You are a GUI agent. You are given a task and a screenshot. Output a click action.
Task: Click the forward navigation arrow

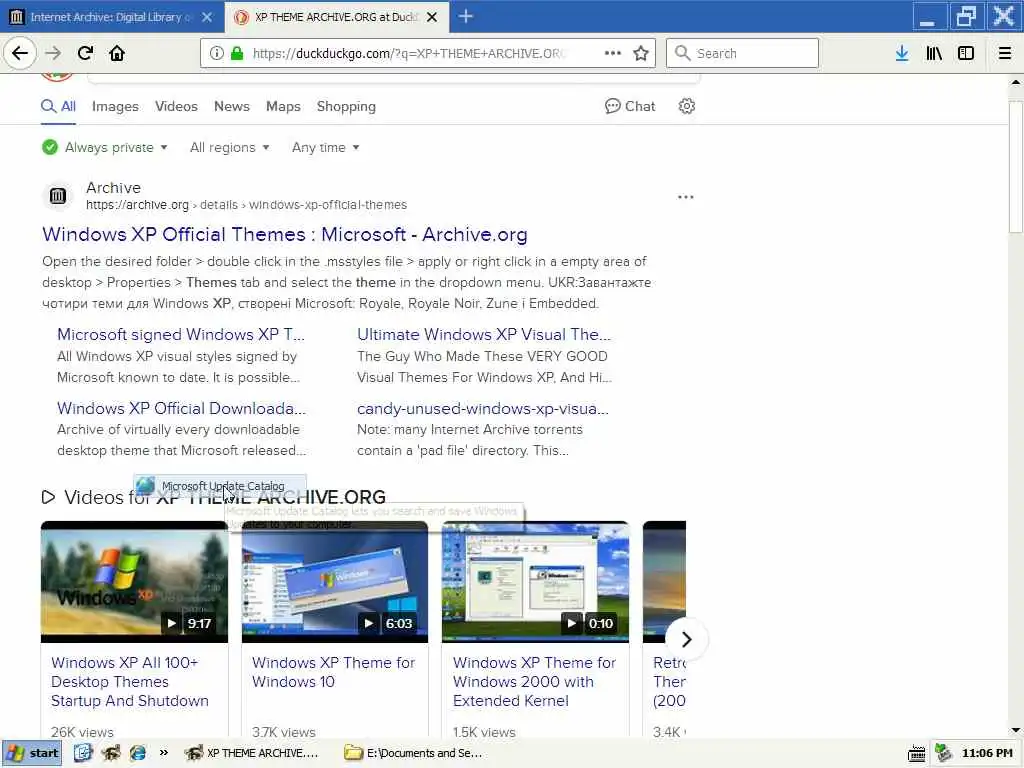point(54,53)
